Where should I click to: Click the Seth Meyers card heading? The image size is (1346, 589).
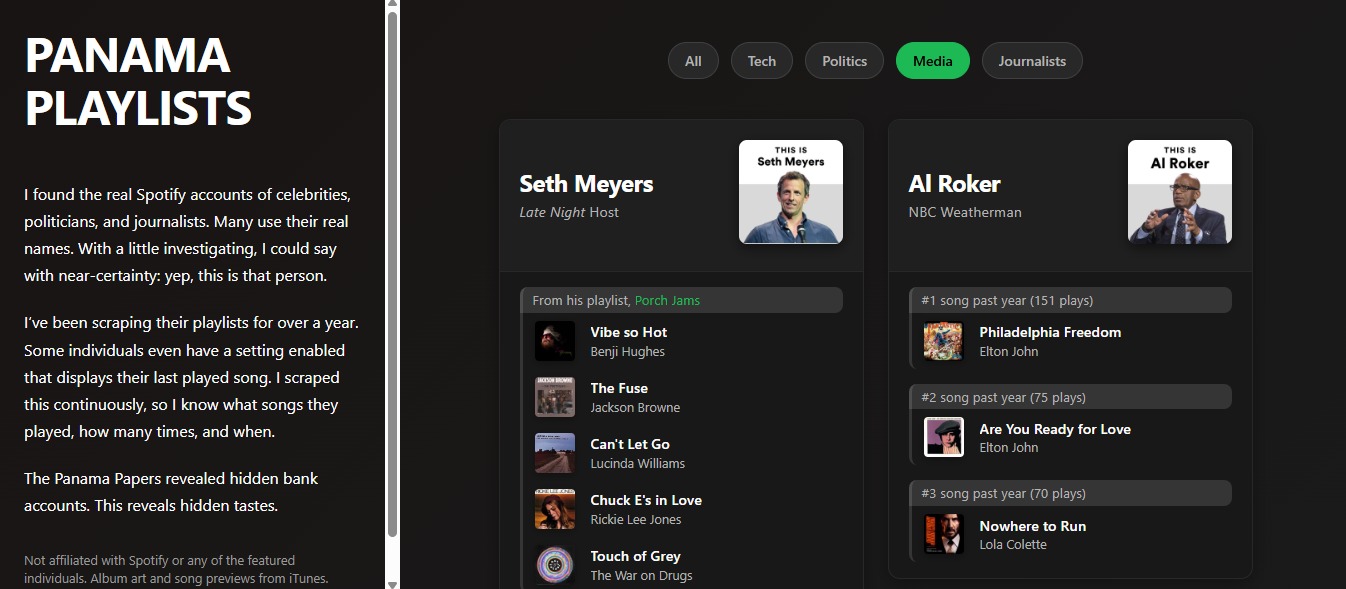(586, 184)
